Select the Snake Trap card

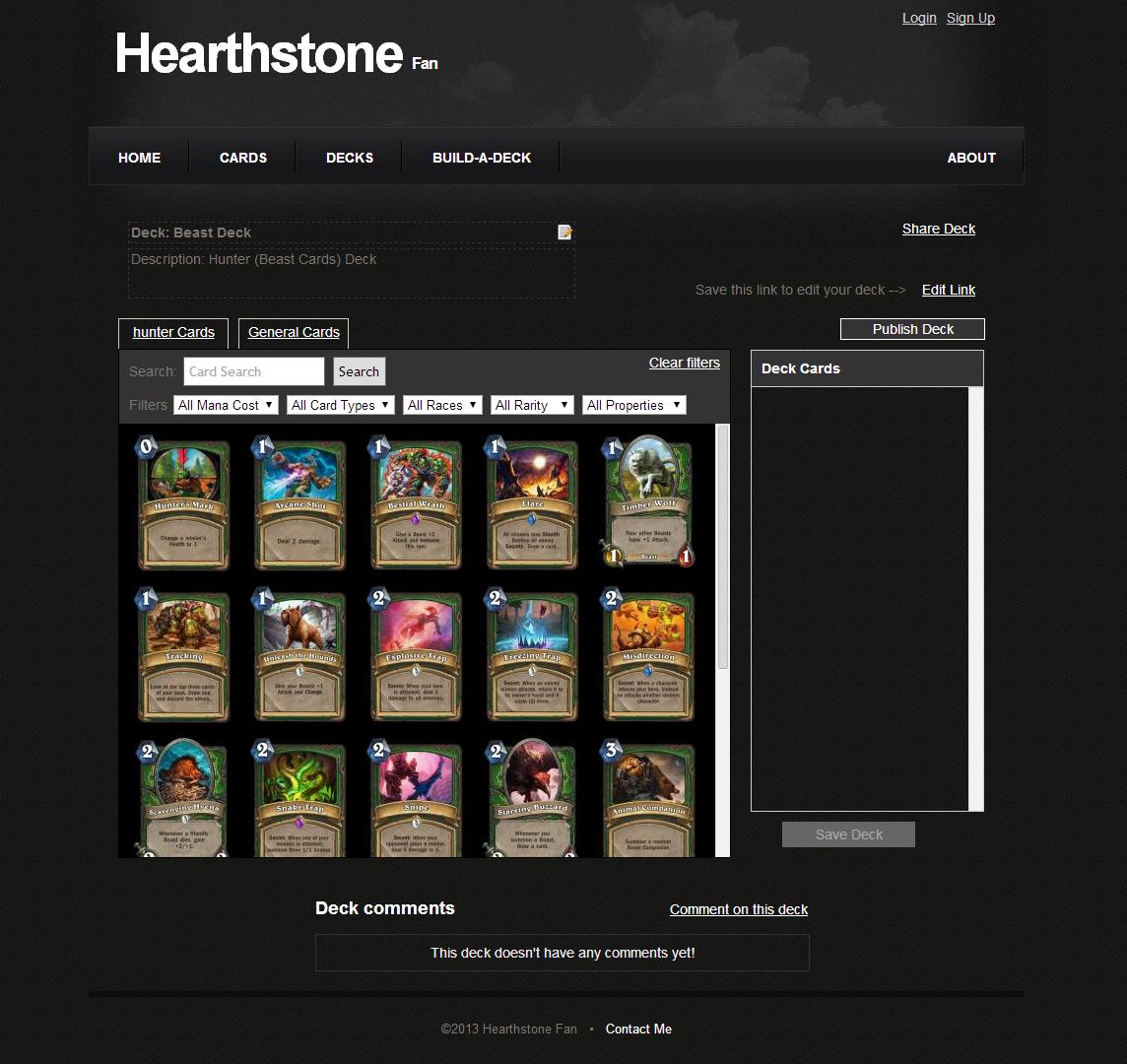299,798
